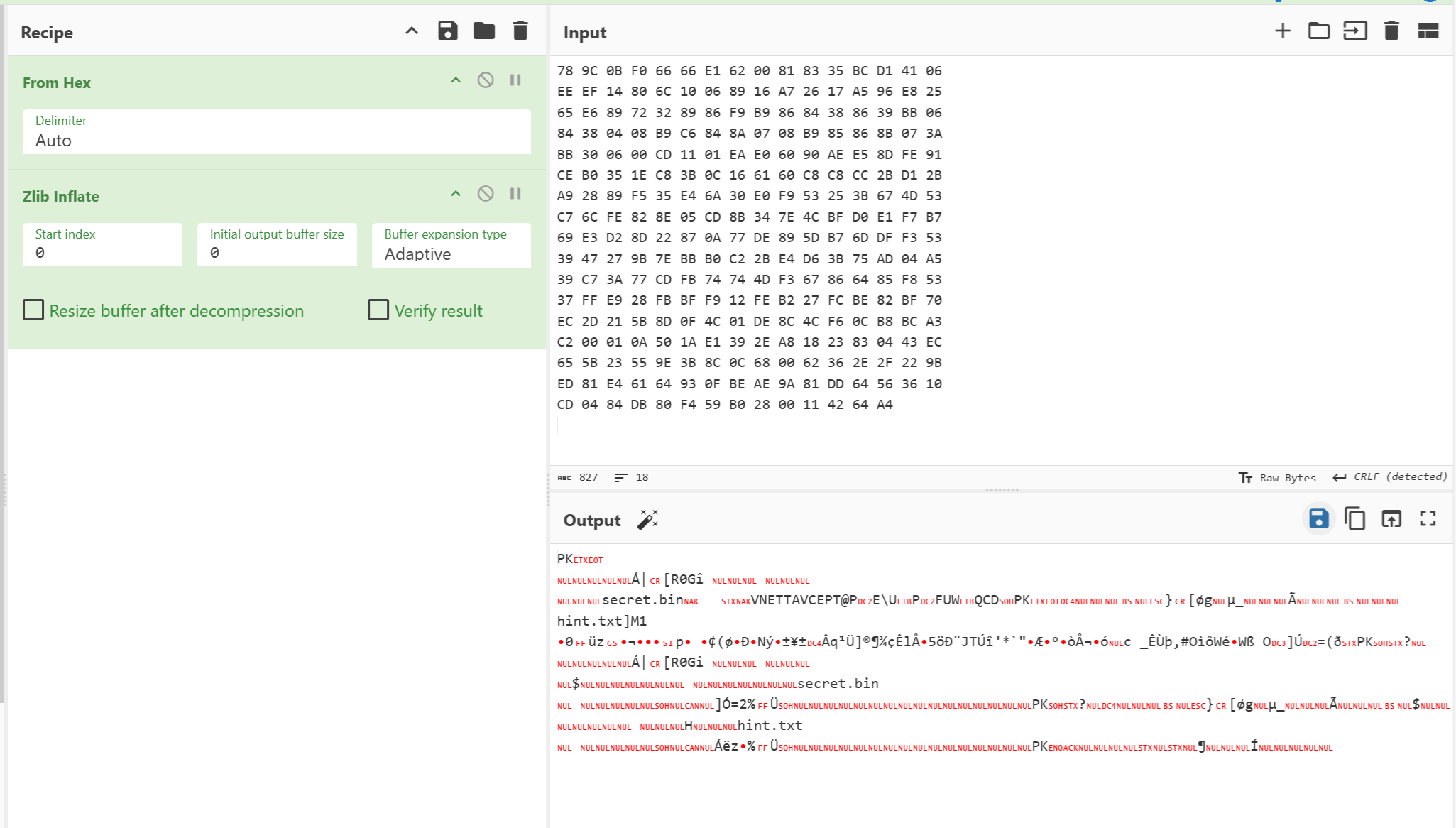Image resolution: width=1456 pixels, height=828 pixels.
Task: Save the output to a file
Action: point(1318,519)
